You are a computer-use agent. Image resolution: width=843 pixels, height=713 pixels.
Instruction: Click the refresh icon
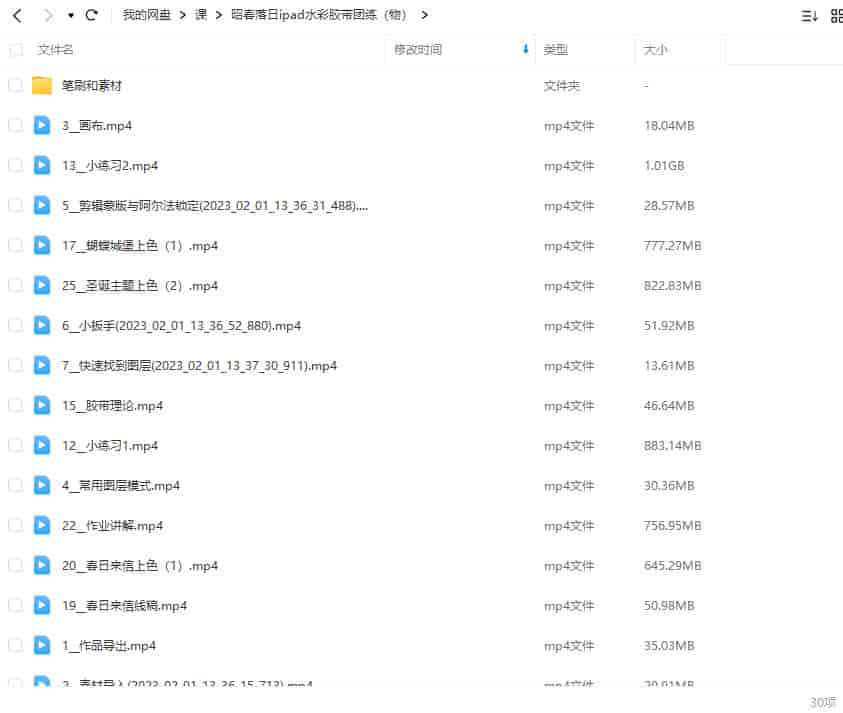tap(90, 15)
